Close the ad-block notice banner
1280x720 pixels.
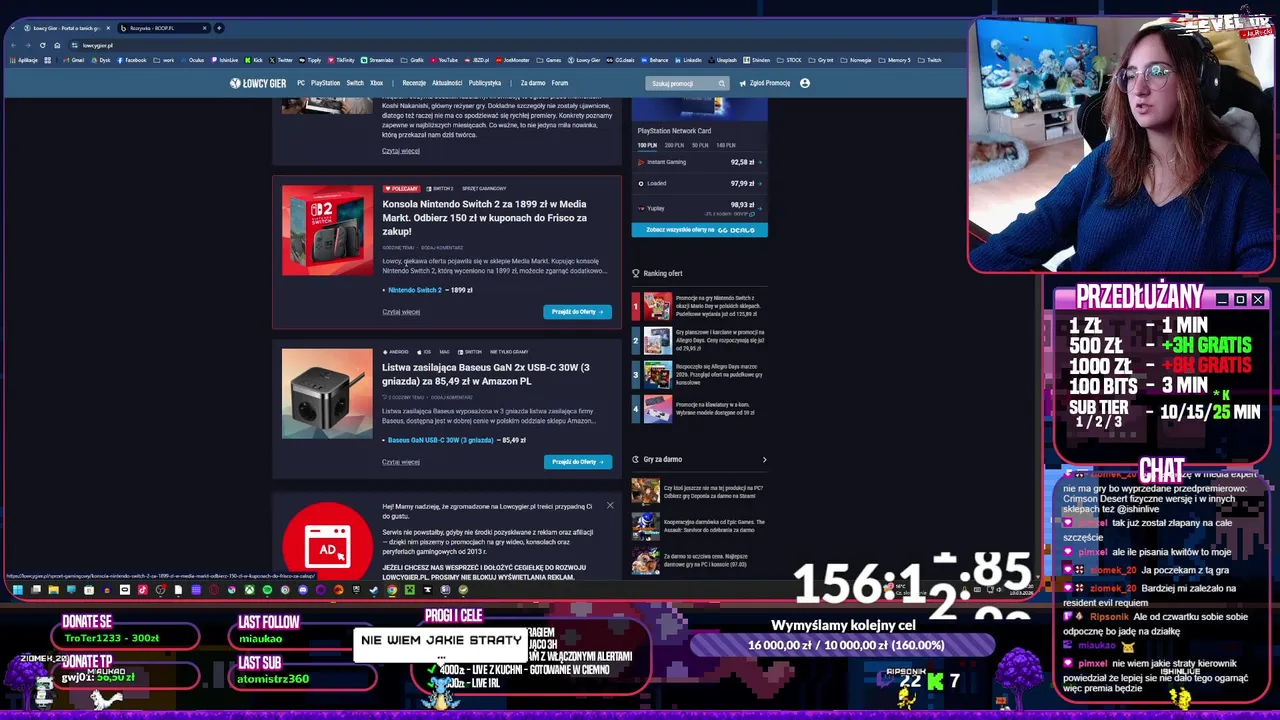[610, 505]
